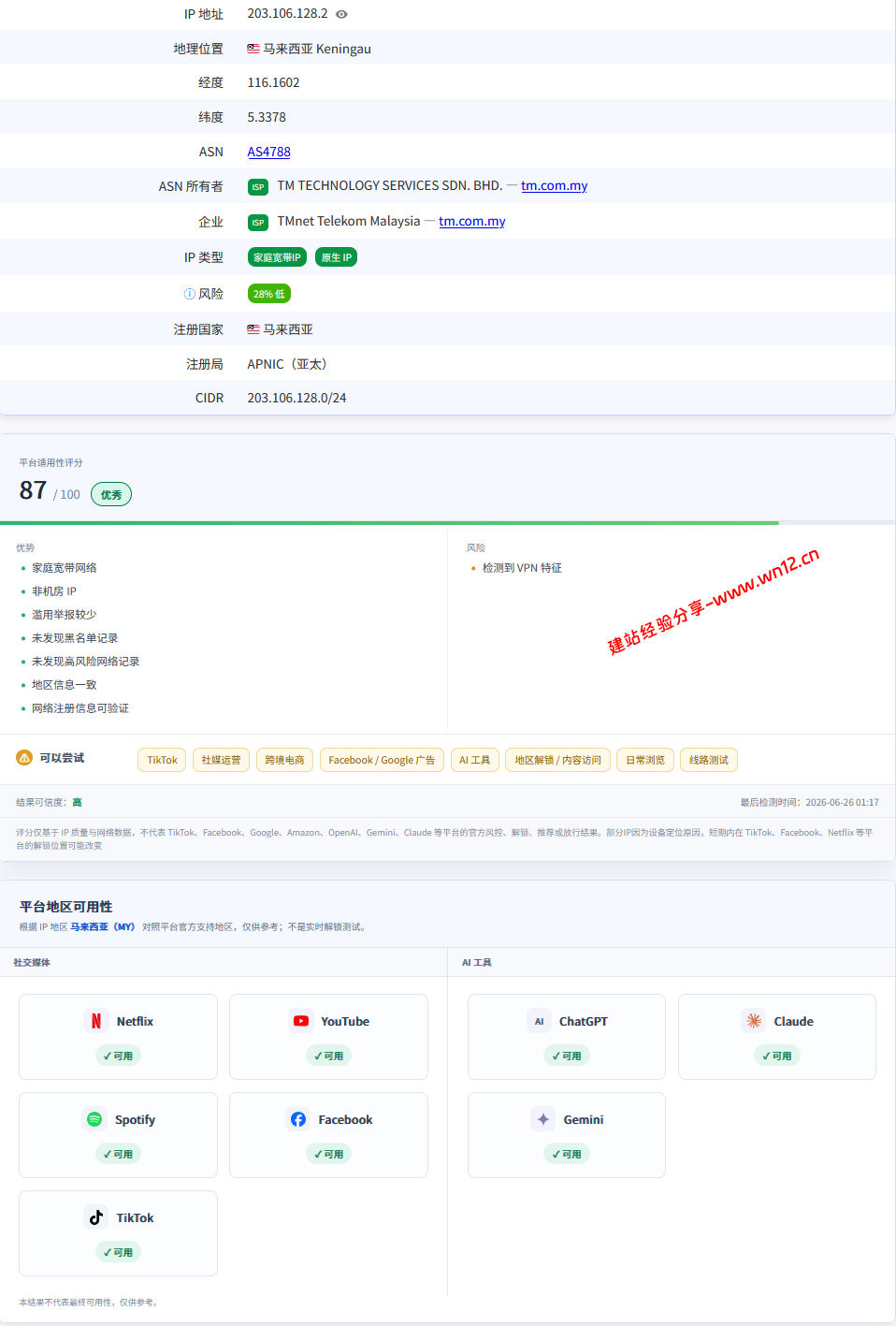Click the TikTok logo icon in platform card
The height and width of the screenshot is (1326, 896).
[x=96, y=1217]
